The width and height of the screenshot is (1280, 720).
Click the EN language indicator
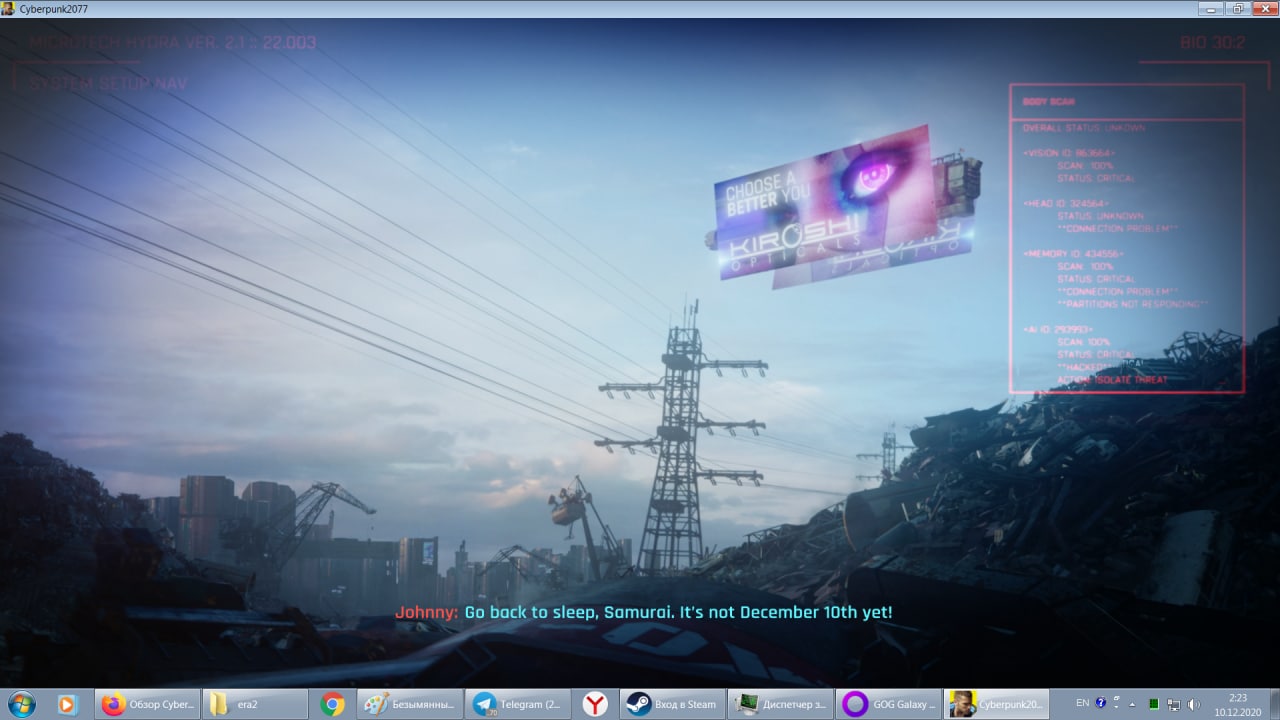tap(1082, 703)
